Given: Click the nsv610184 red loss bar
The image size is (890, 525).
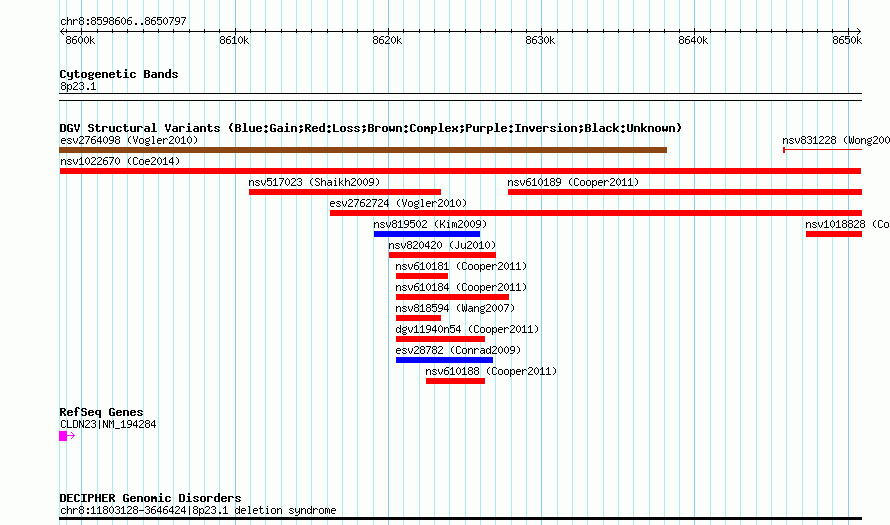Looking at the screenshot, I should pos(452,297).
